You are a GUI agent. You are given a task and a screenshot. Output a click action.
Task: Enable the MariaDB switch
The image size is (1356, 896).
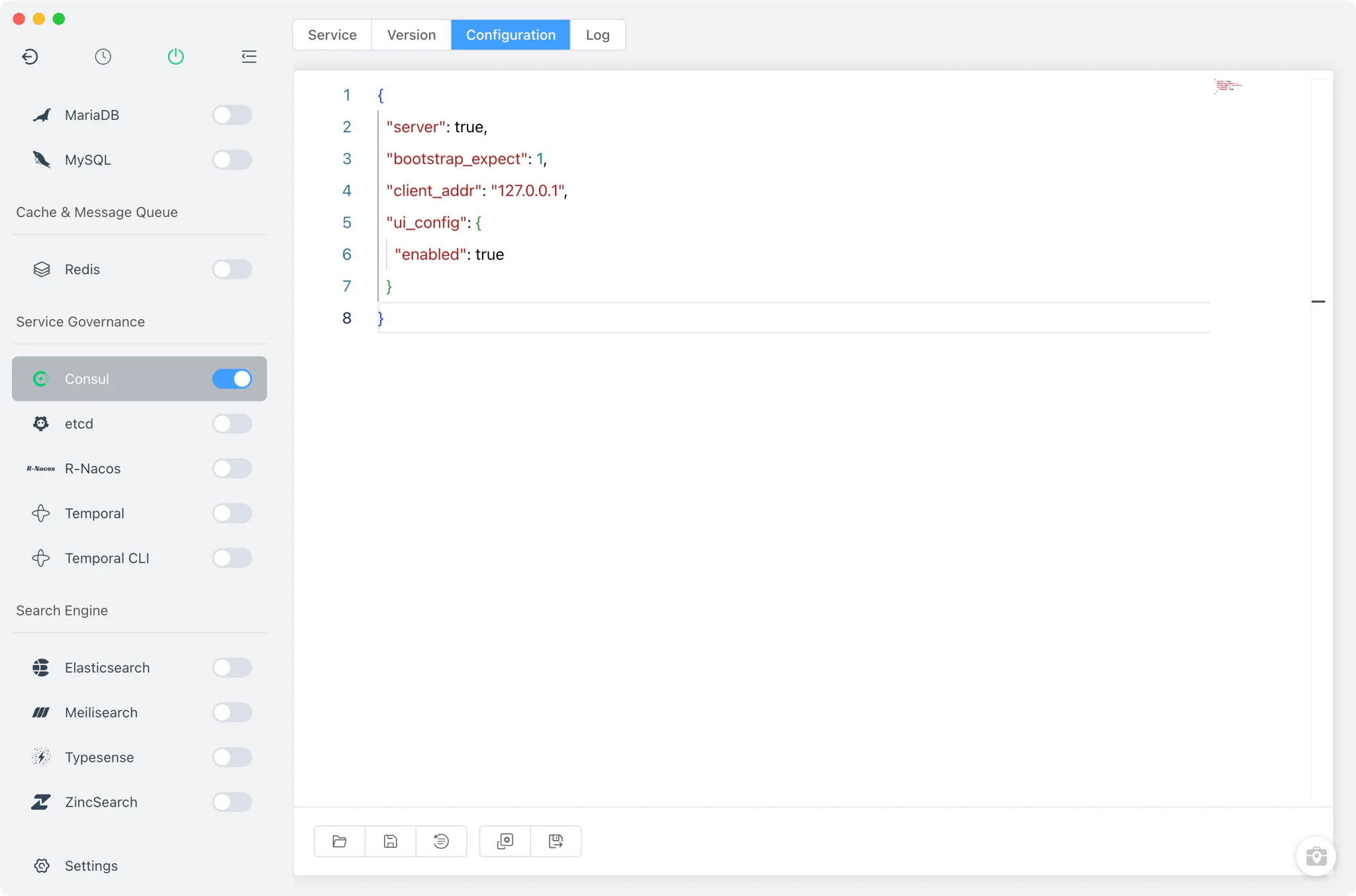232,115
